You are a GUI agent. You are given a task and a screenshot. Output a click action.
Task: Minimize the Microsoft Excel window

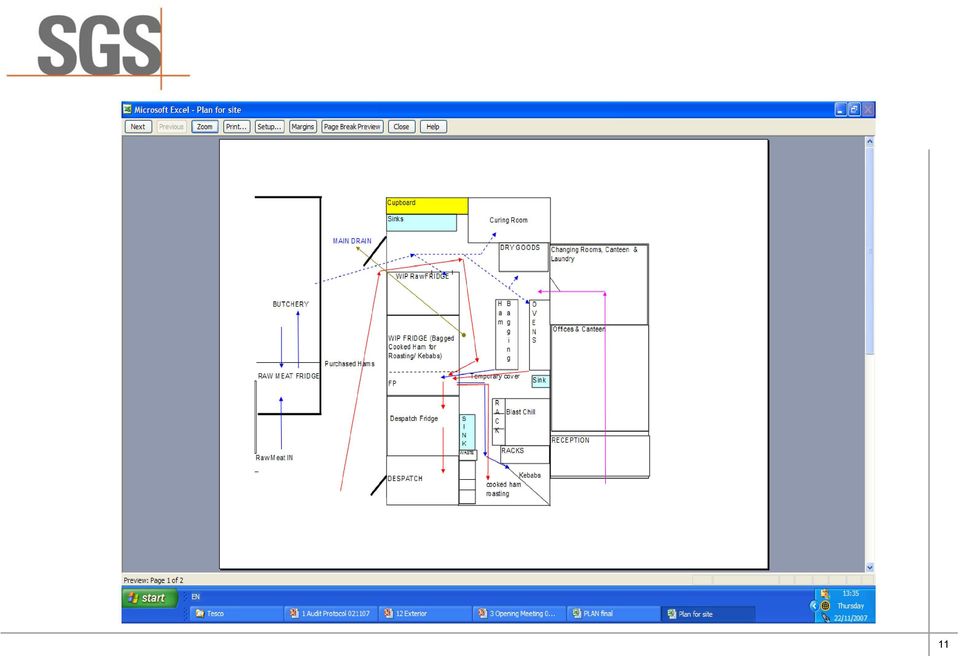pyautogui.click(x=841, y=110)
